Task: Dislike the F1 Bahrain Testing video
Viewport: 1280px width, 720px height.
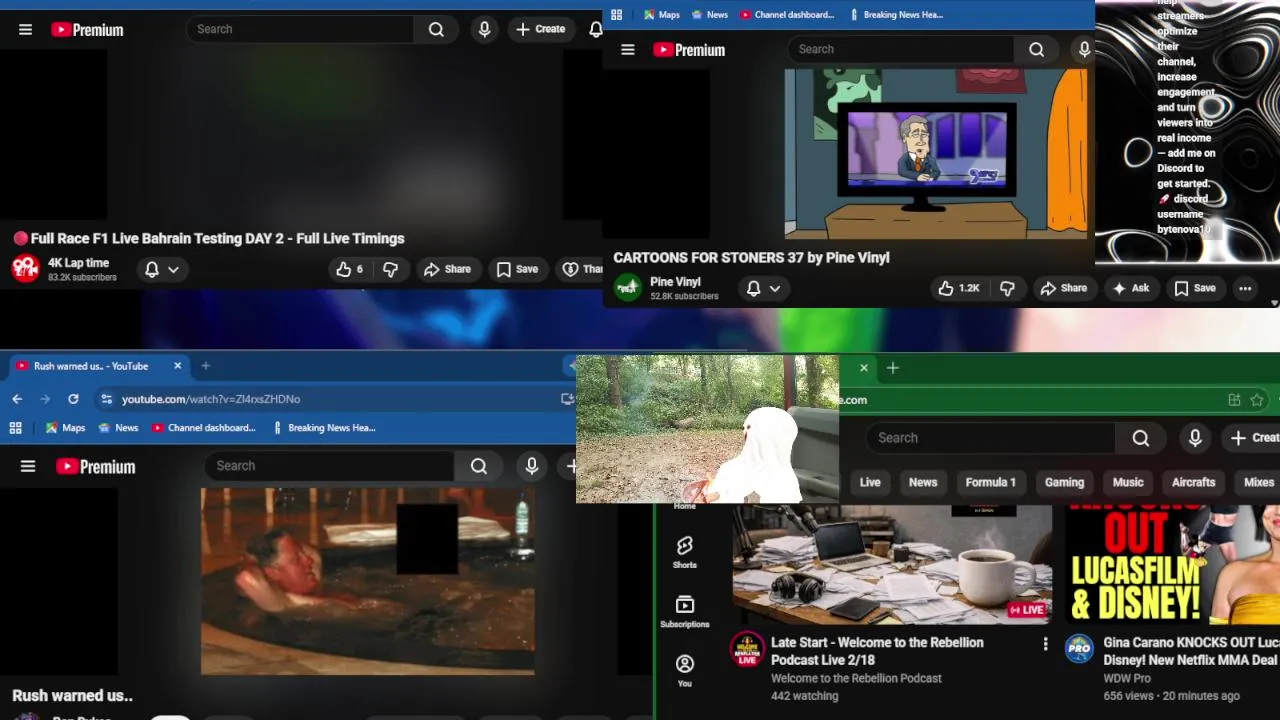Action: [x=391, y=269]
